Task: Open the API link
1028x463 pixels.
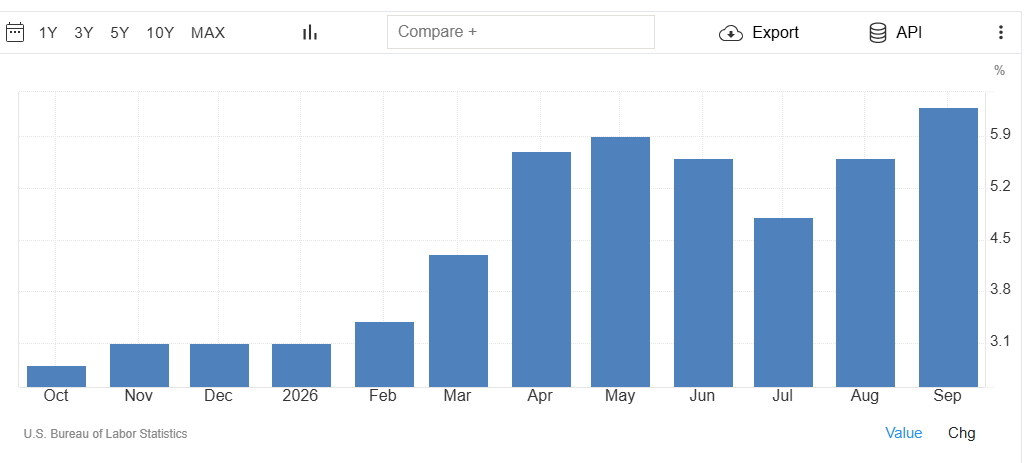Action: coord(909,33)
